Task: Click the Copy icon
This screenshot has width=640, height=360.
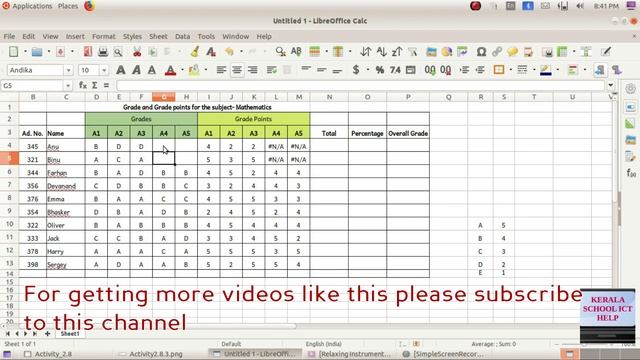Action: pyautogui.click(x=153, y=52)
